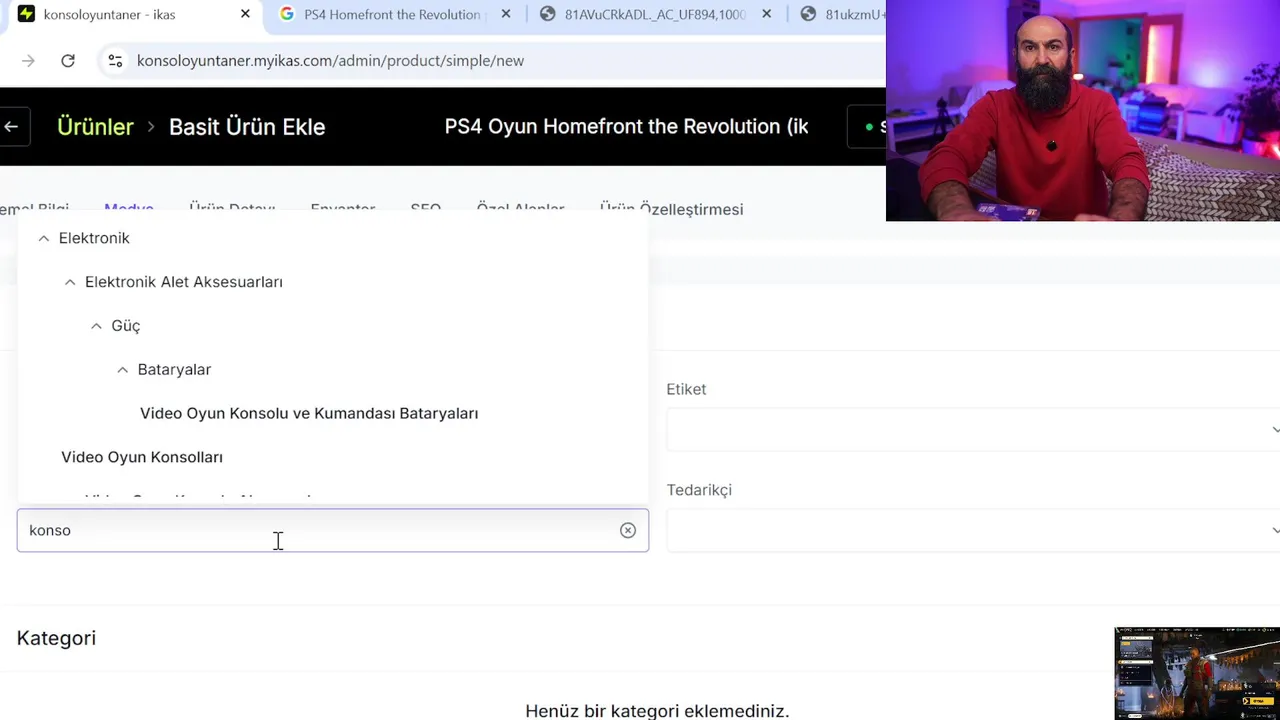Open the Özel Alanlar tab
1280x720 pixels.
[x=520, y=209]
